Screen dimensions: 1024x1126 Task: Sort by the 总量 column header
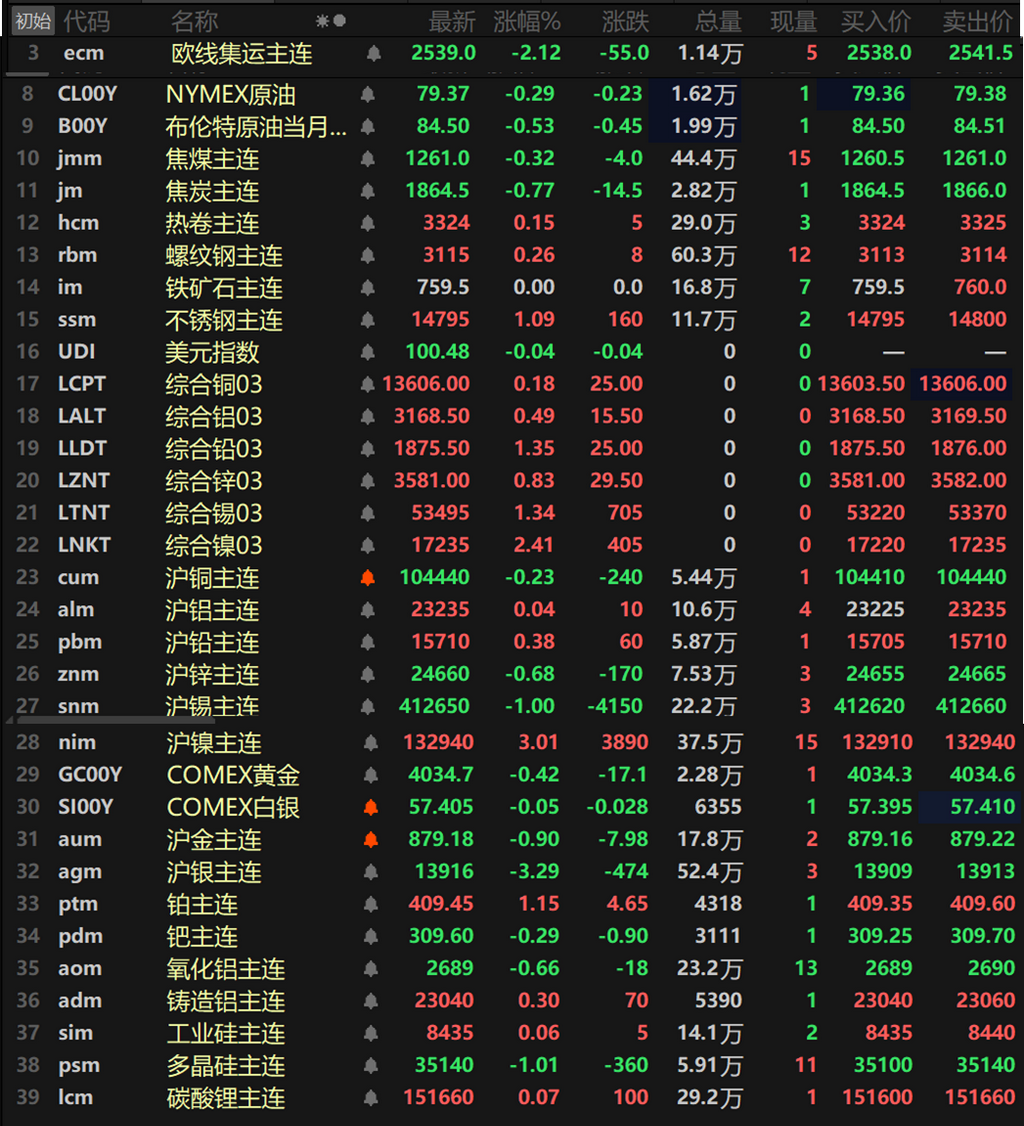click(x=718, y=22)
